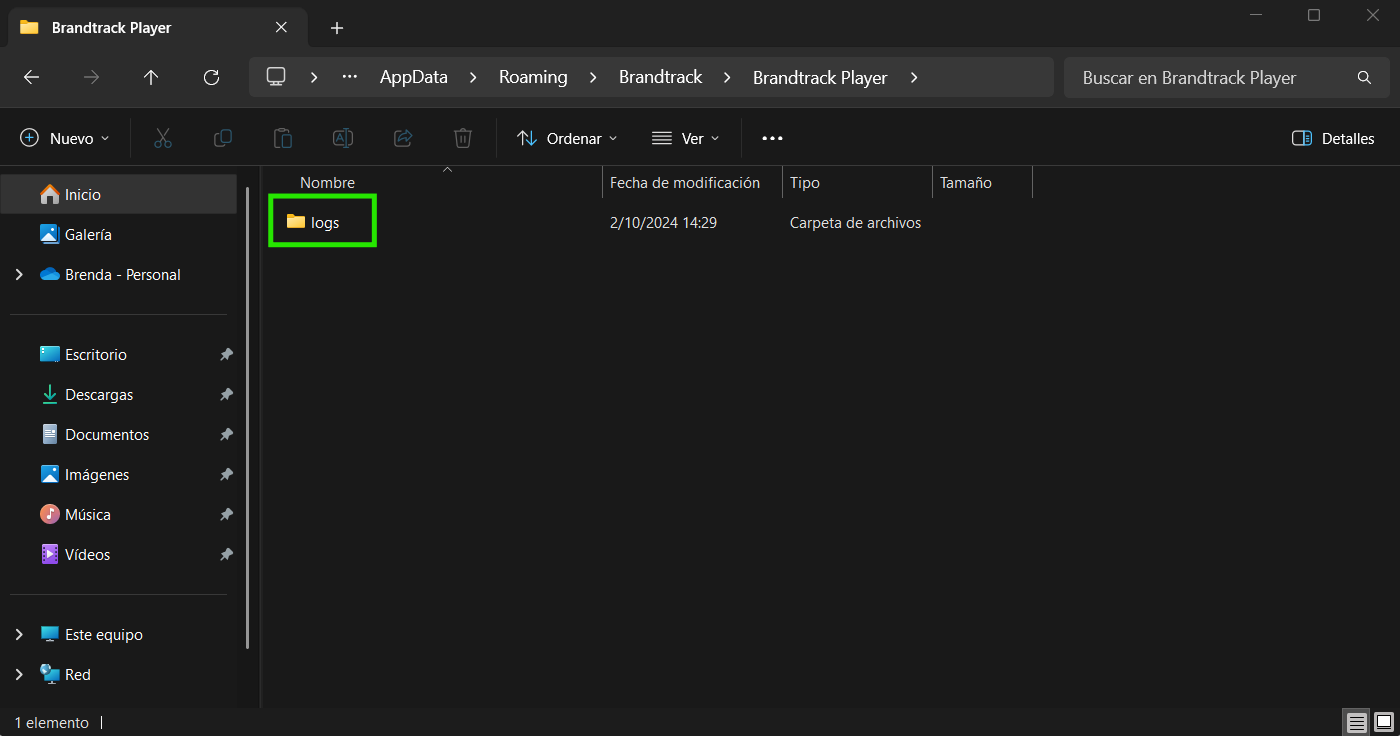Select Red in the navigation pane
This screenshot has height=736, width=1400.
[119, 674]
